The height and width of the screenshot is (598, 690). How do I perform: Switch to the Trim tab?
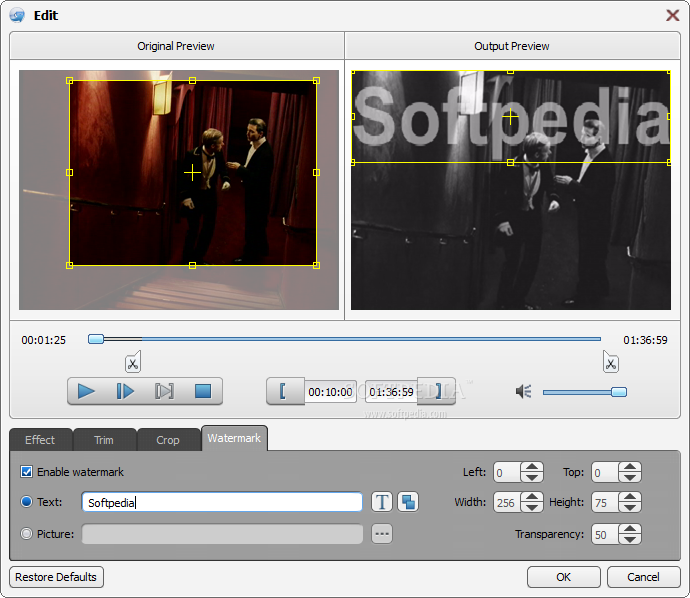point(104,440)
